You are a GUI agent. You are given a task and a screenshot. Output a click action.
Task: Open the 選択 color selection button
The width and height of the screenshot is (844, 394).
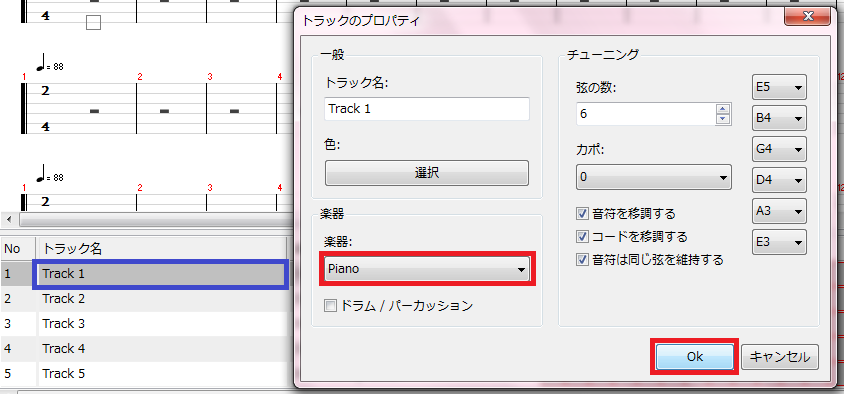click(427, 173)
